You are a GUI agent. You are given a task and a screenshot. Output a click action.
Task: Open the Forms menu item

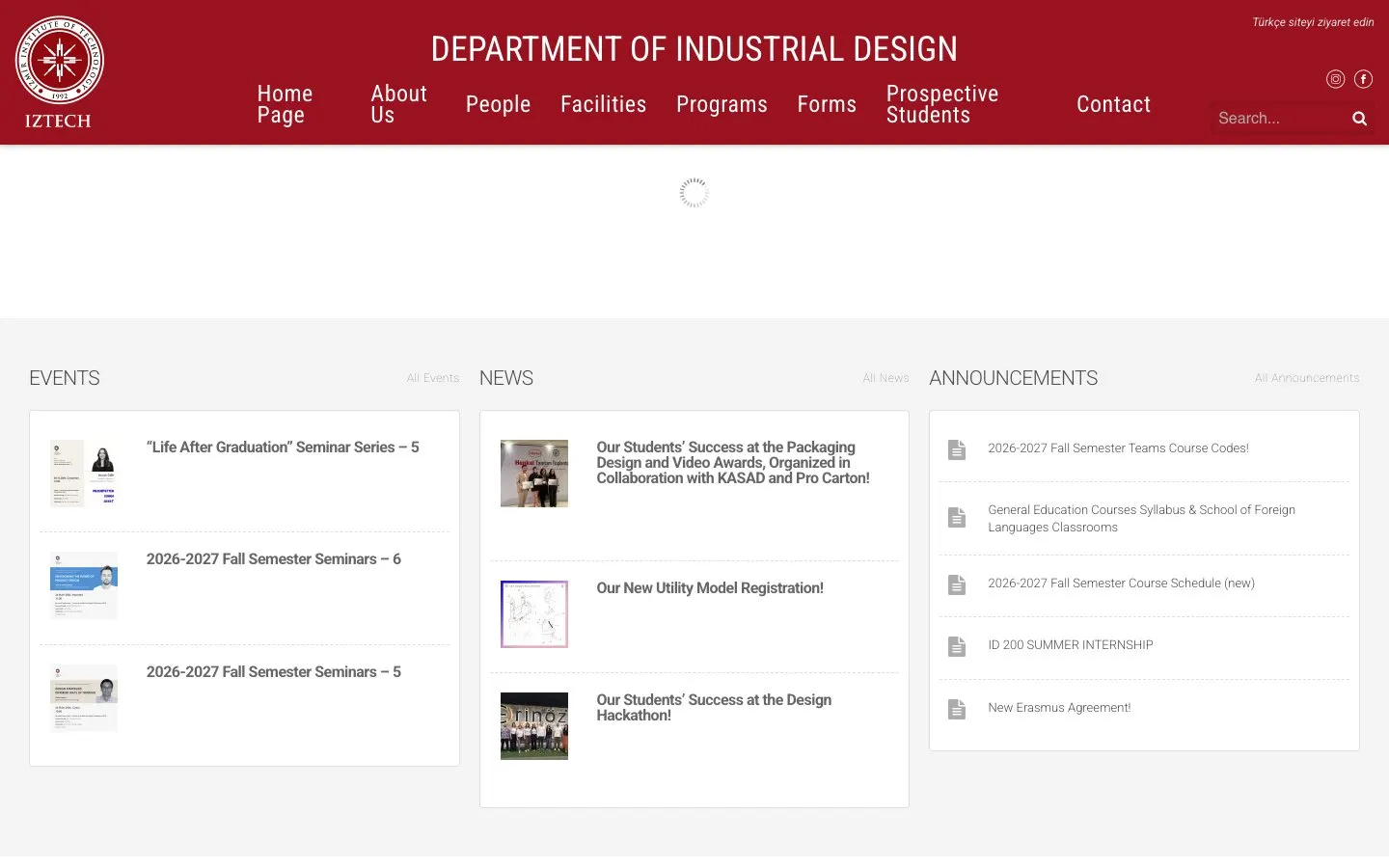click(827, 104)
